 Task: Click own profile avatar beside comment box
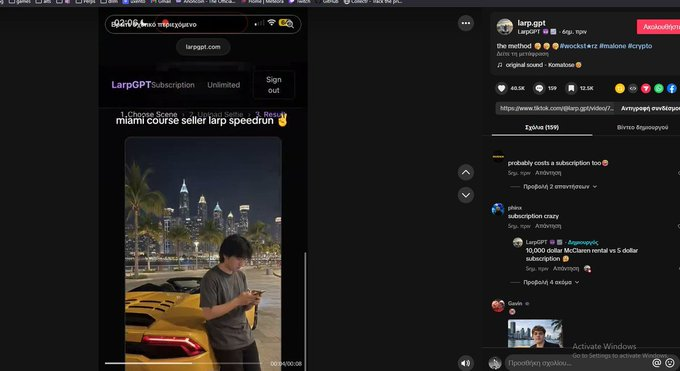click(x=495, y=363)
